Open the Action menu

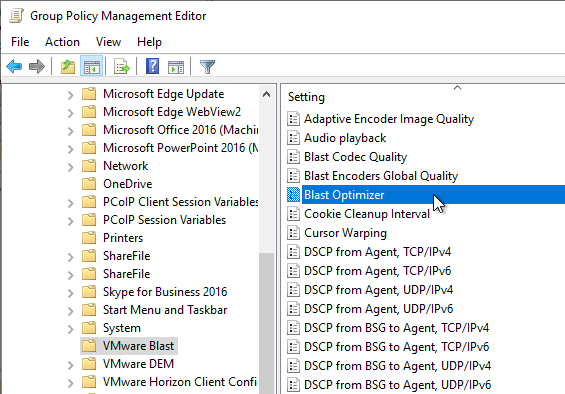[x=62, y=42]
